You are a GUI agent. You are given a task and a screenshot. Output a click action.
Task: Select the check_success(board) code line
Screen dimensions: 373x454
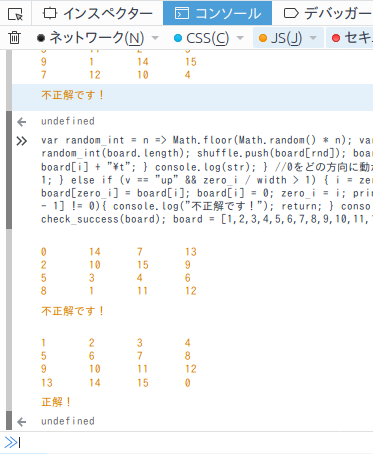point(207,219)
